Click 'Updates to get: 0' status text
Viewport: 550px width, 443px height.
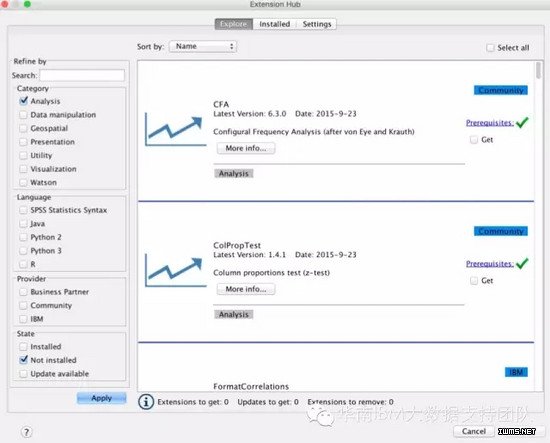click(x=268, y=402)
